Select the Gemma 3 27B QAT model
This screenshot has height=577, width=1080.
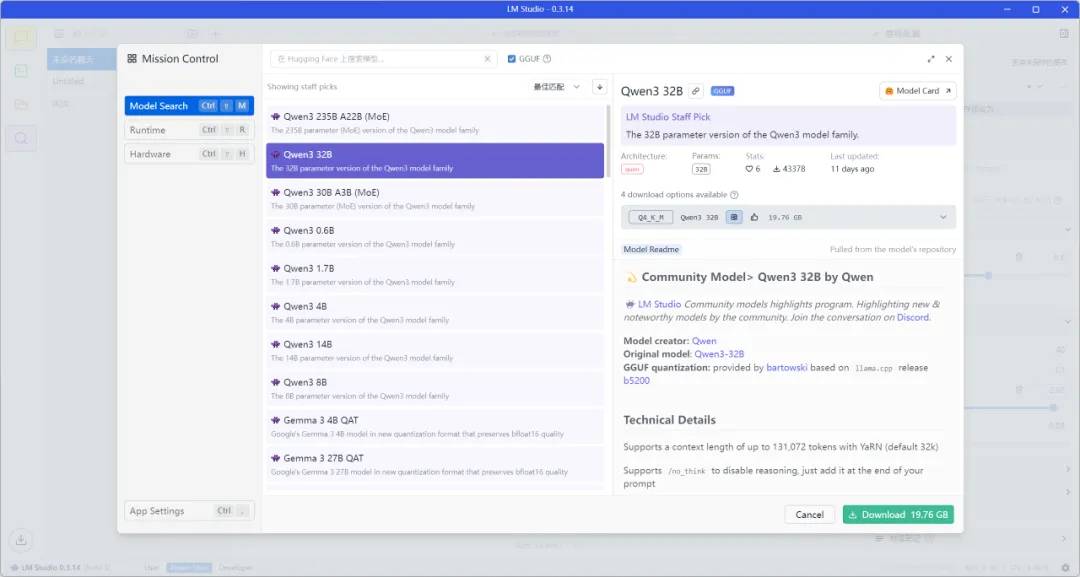click(435, 464)
